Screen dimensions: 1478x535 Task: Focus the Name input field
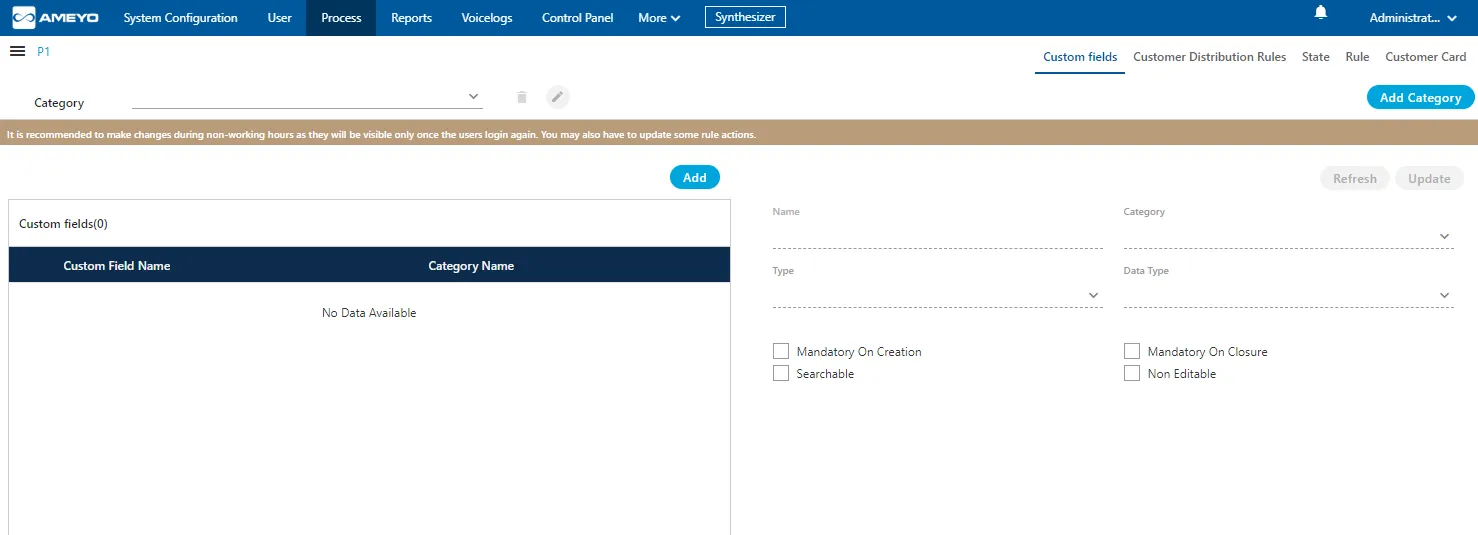(x=937, y=236)
